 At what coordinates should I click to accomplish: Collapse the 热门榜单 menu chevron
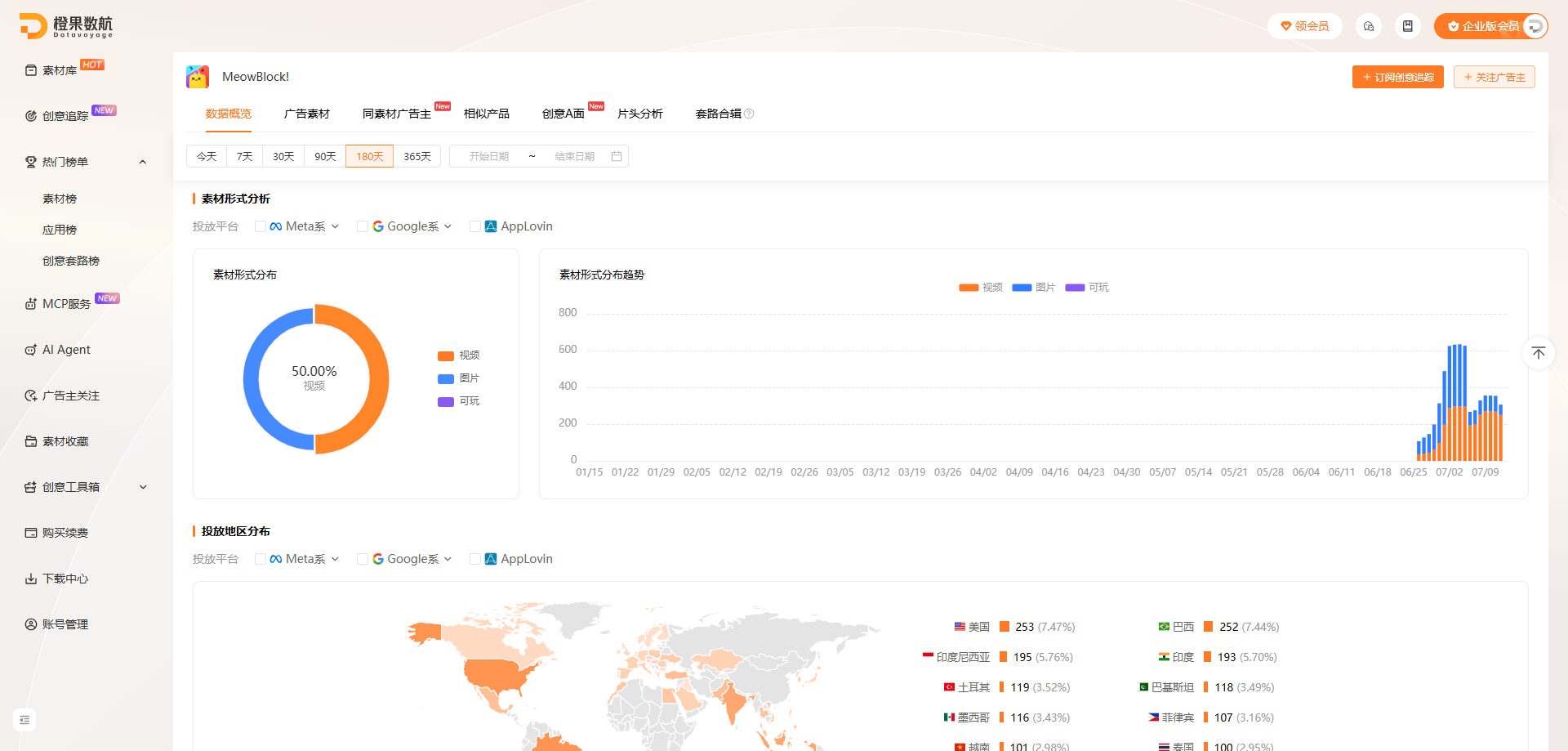[x=143, y=162]
